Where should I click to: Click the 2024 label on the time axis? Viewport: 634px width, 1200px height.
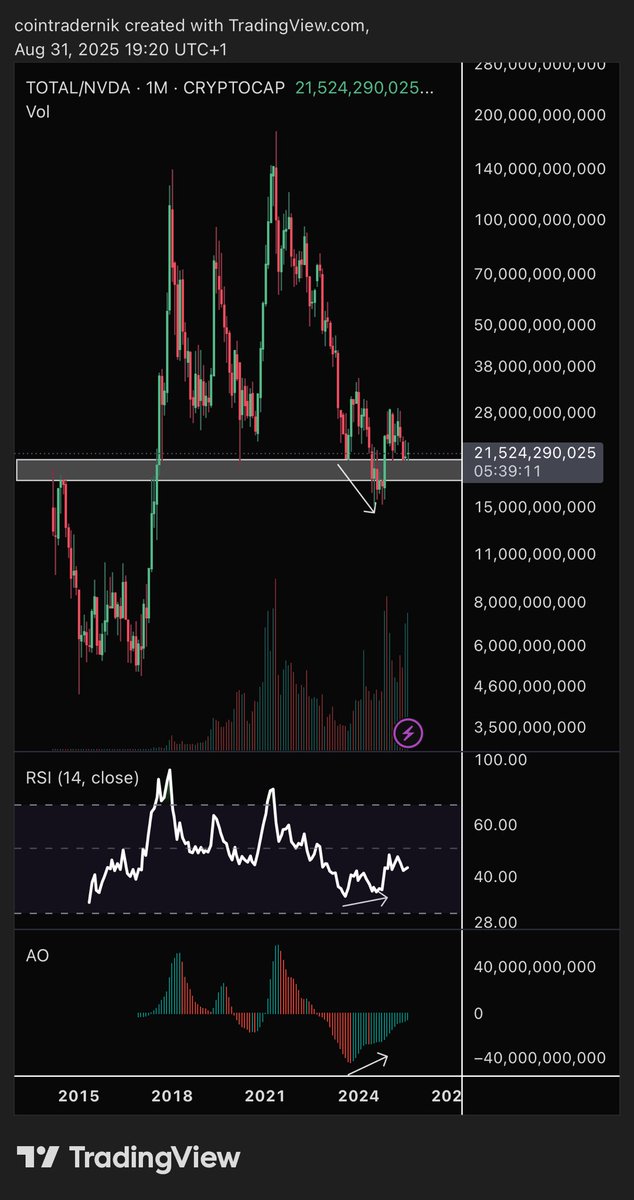tap(359, 1095)
